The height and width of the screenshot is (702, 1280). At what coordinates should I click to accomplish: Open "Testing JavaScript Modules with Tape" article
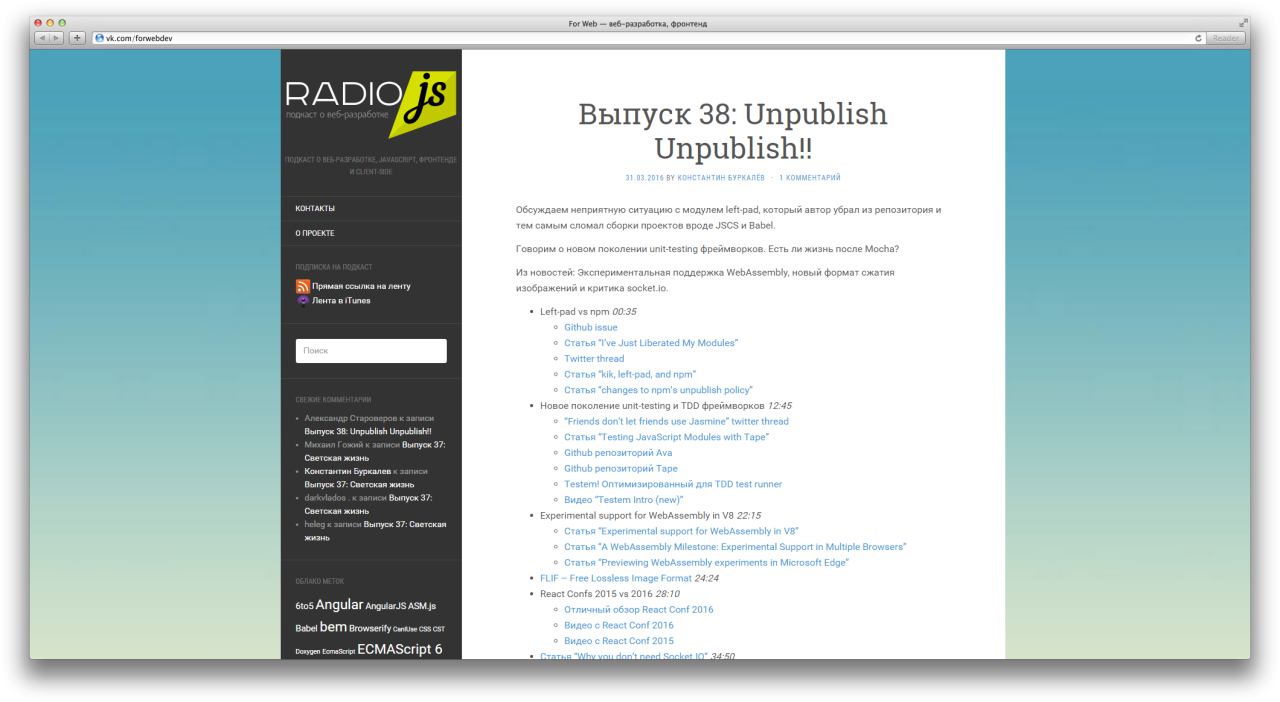pyautogui.click(x=667, y=437)
